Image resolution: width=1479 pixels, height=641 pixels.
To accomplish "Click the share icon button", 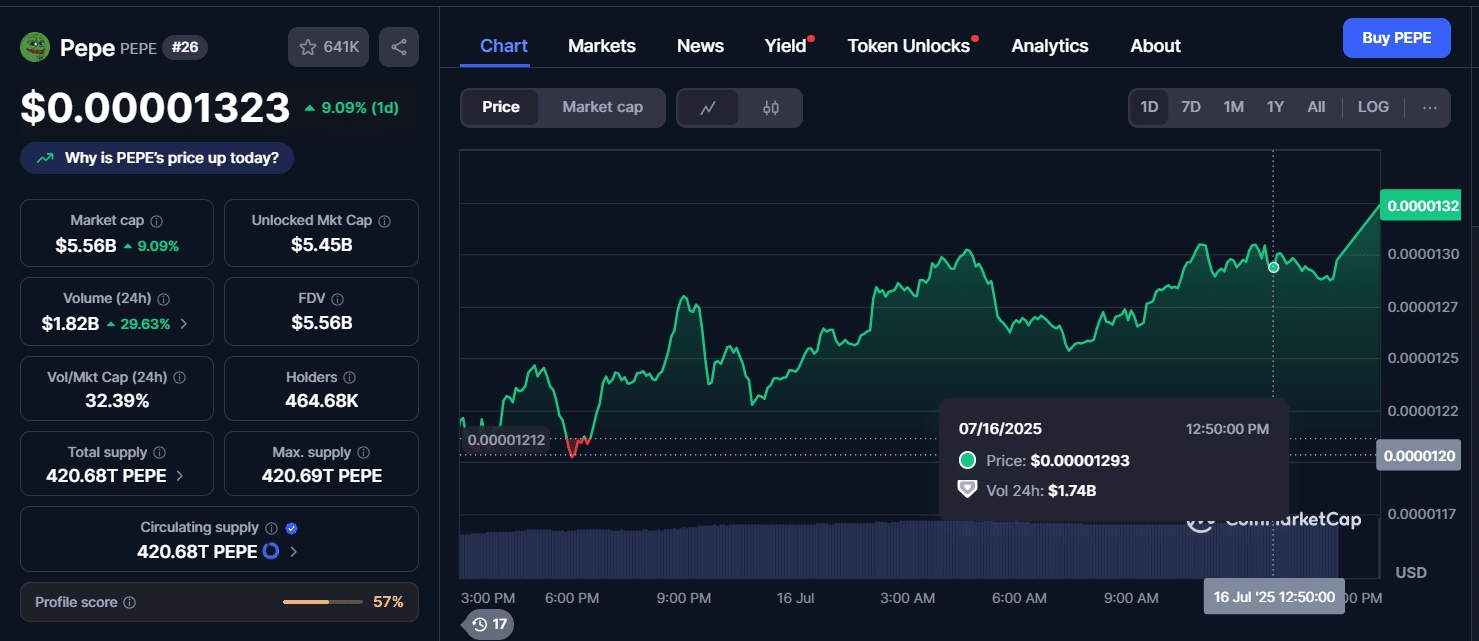I will pos(398,47).
